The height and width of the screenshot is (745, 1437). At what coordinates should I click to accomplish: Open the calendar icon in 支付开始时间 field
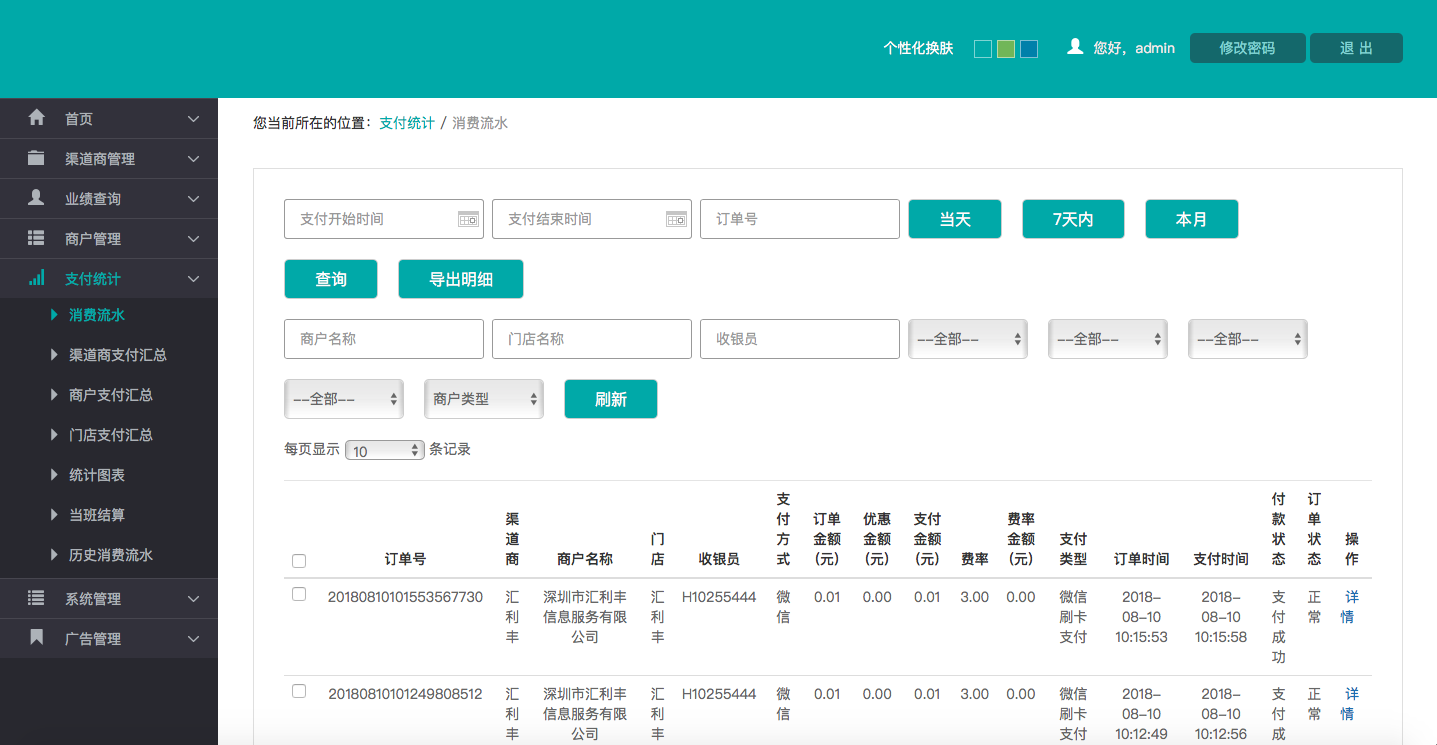click(x=468, y=219)
